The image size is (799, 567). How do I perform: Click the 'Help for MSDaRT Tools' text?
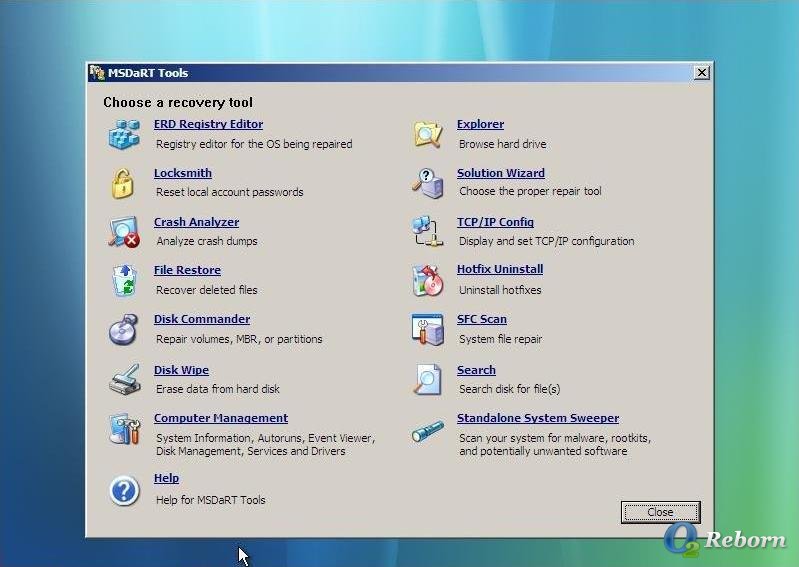pyautogui.click(x=210, y=500)
